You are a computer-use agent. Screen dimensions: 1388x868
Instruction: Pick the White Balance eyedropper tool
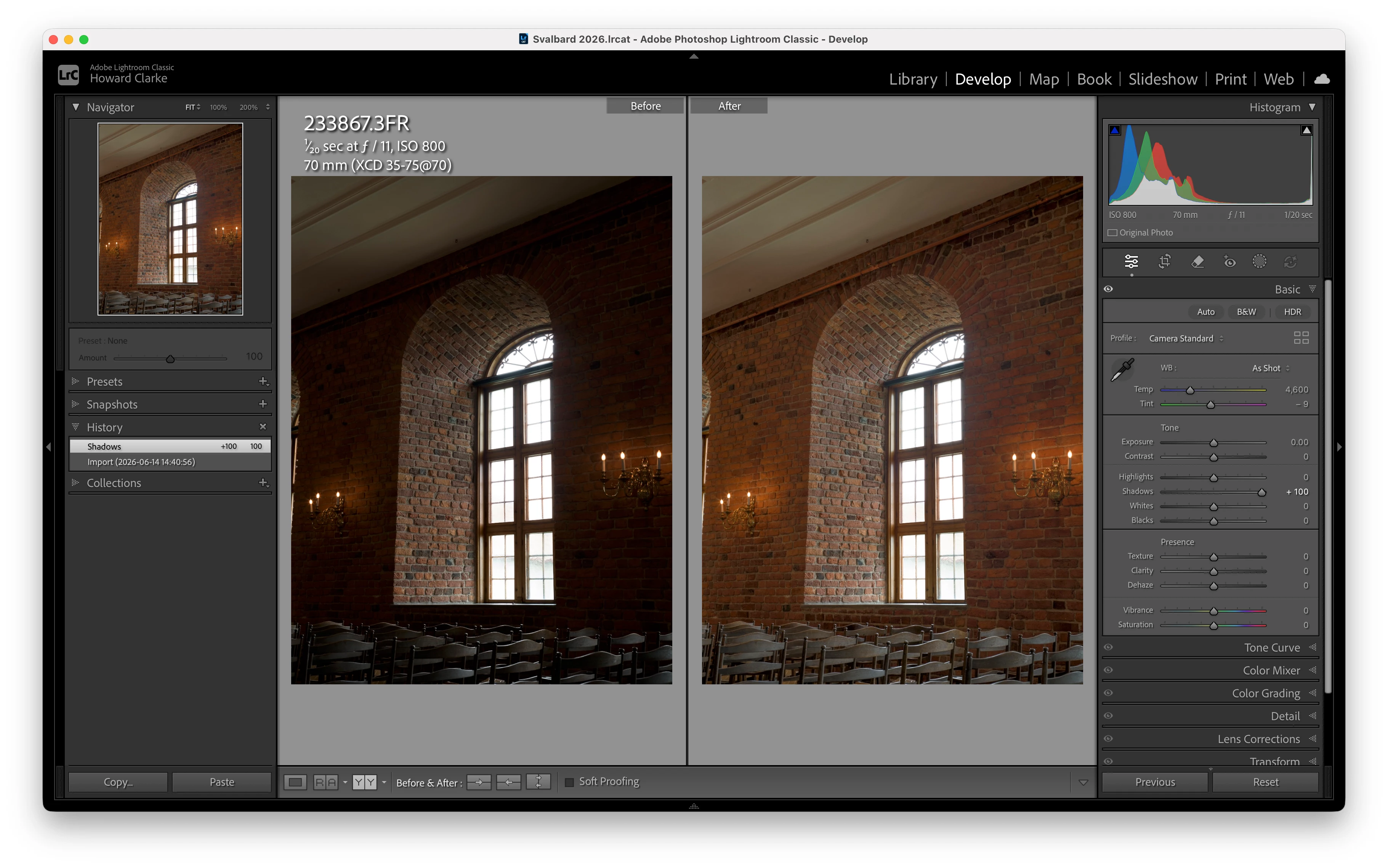(1122, 370)
